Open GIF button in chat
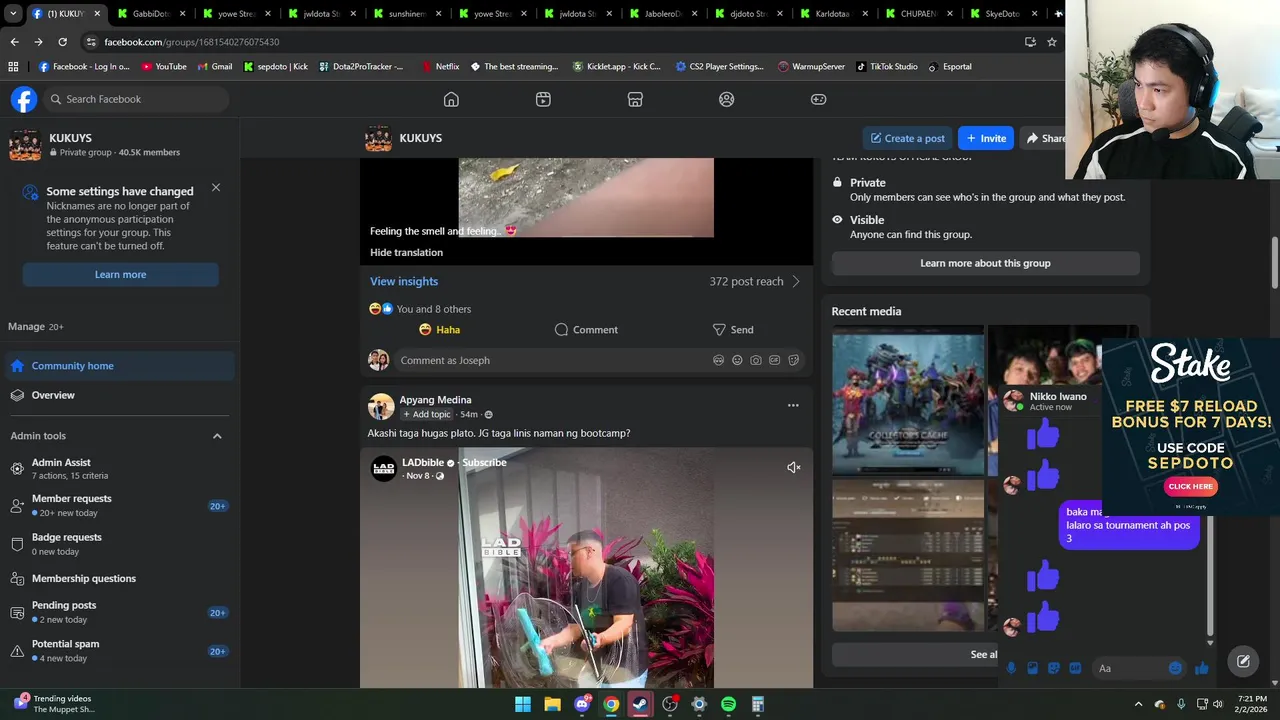This screenshot has height=720, width=1280. point(1075,668)
